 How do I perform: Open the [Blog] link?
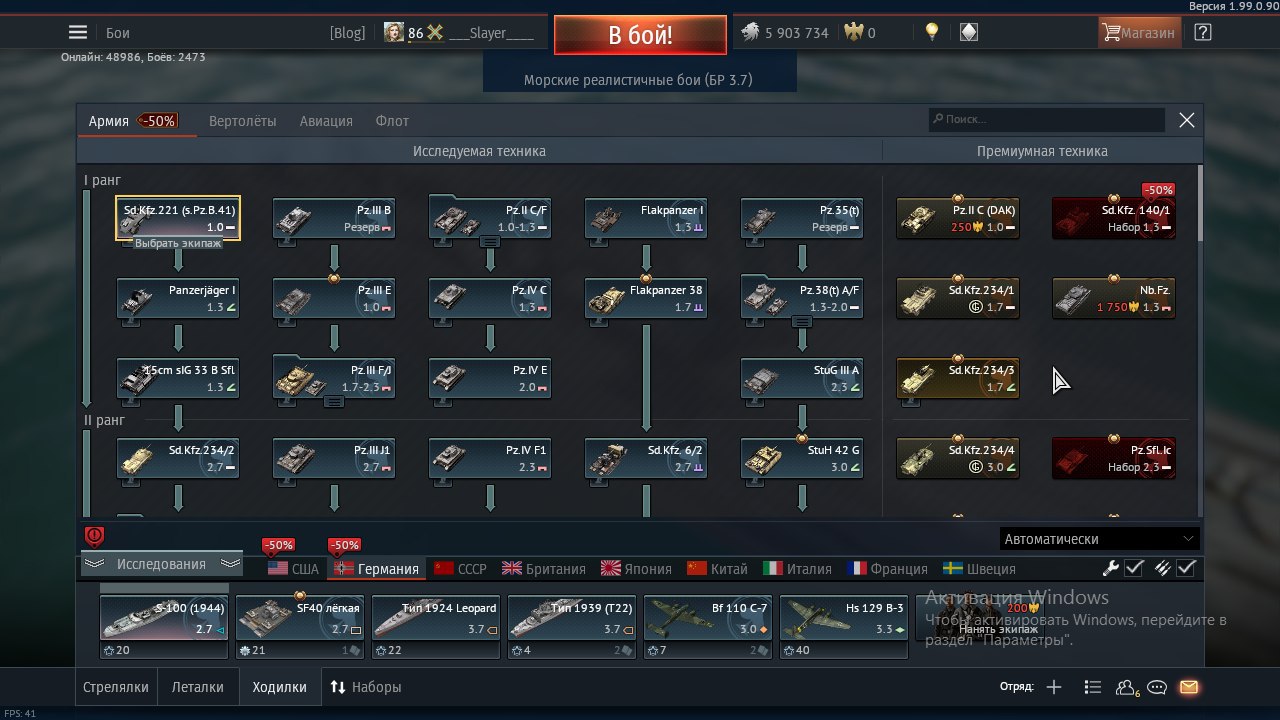[348, 33]
